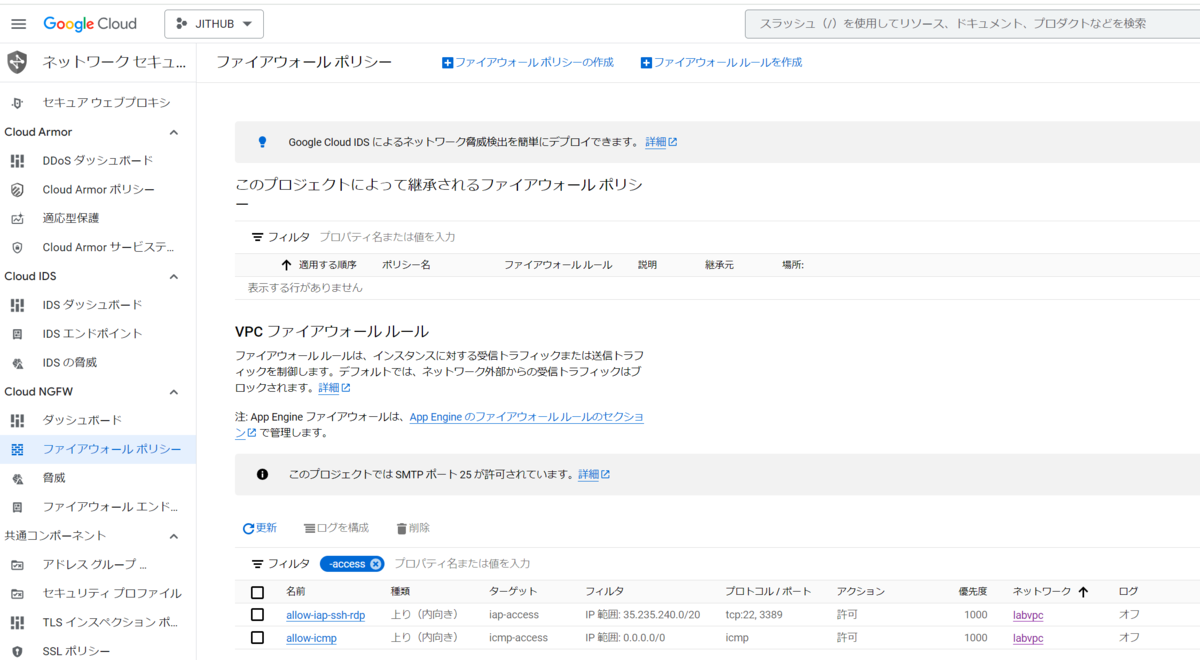Check the allow-iap-ssh-rdp row checkbox
1200x660 pixels.
[257, 615]
